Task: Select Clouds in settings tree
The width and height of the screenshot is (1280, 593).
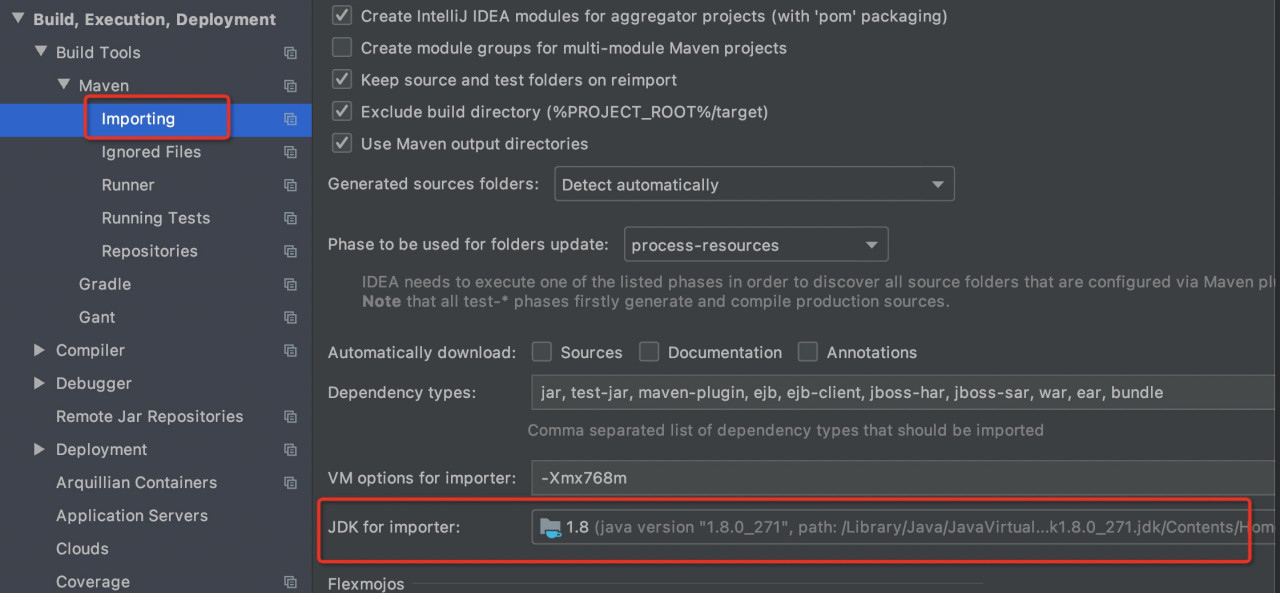Action: coord(82,548)
